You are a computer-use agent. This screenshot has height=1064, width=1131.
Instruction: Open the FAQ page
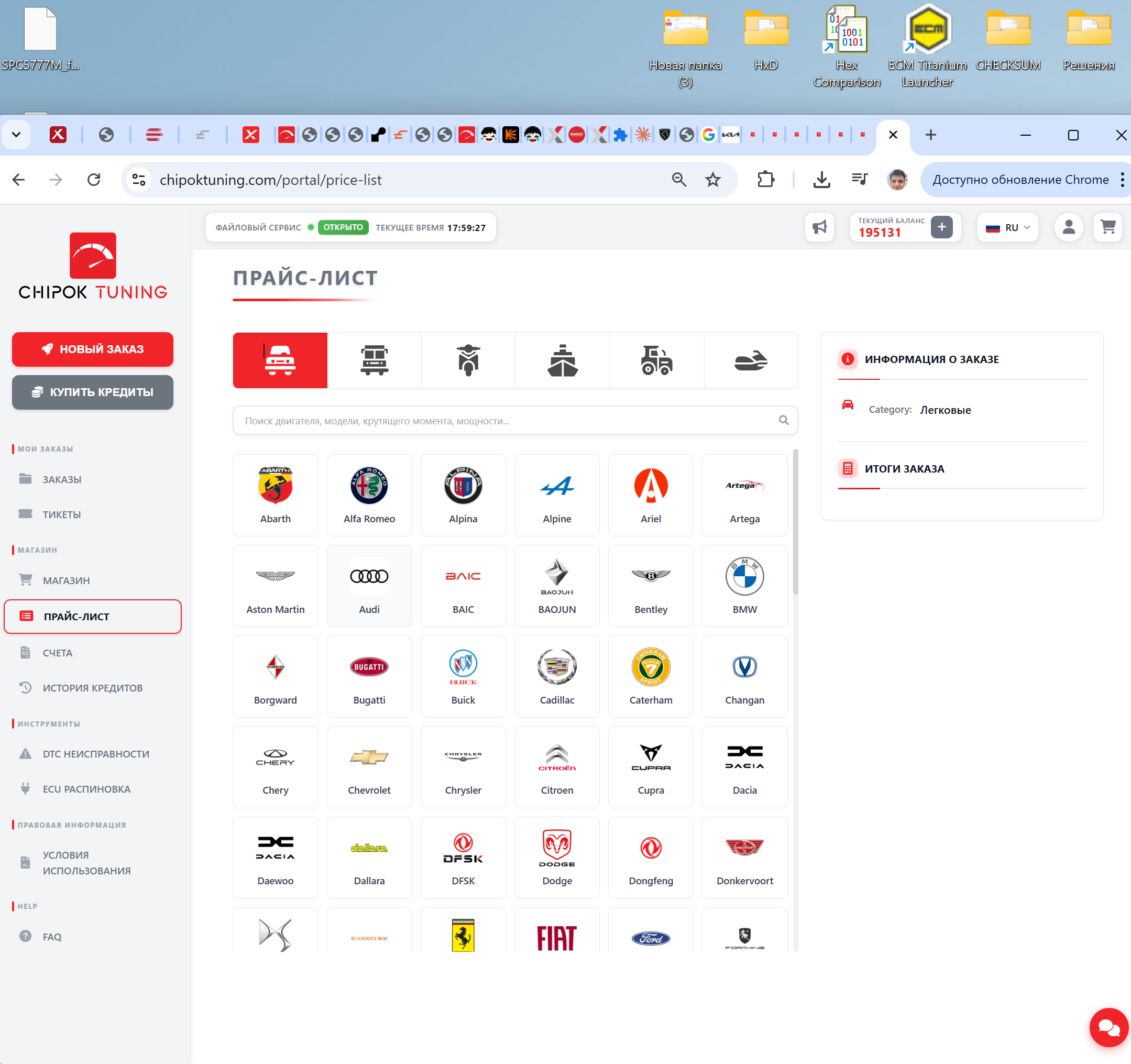(x=52, y=937)
